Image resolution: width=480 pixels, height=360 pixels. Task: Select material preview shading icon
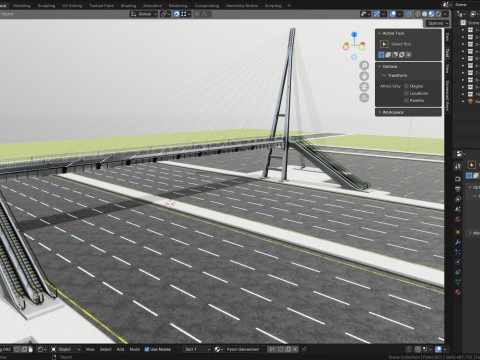click(431, 14)
